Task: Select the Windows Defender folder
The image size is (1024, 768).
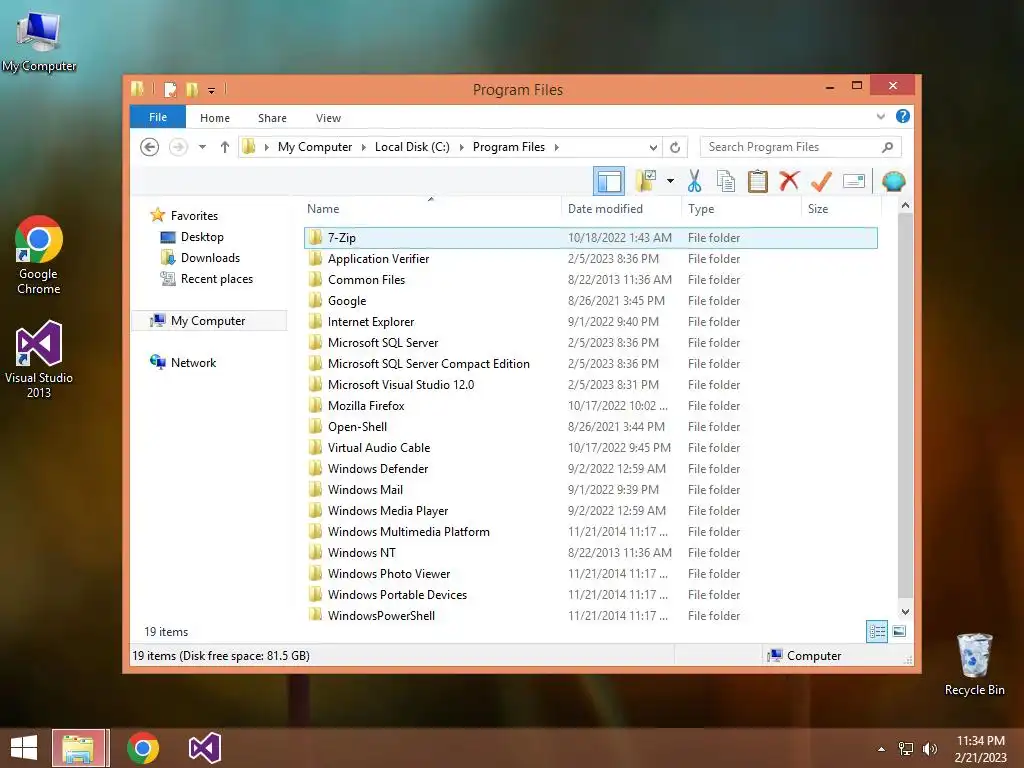Action: coord(590,468)
